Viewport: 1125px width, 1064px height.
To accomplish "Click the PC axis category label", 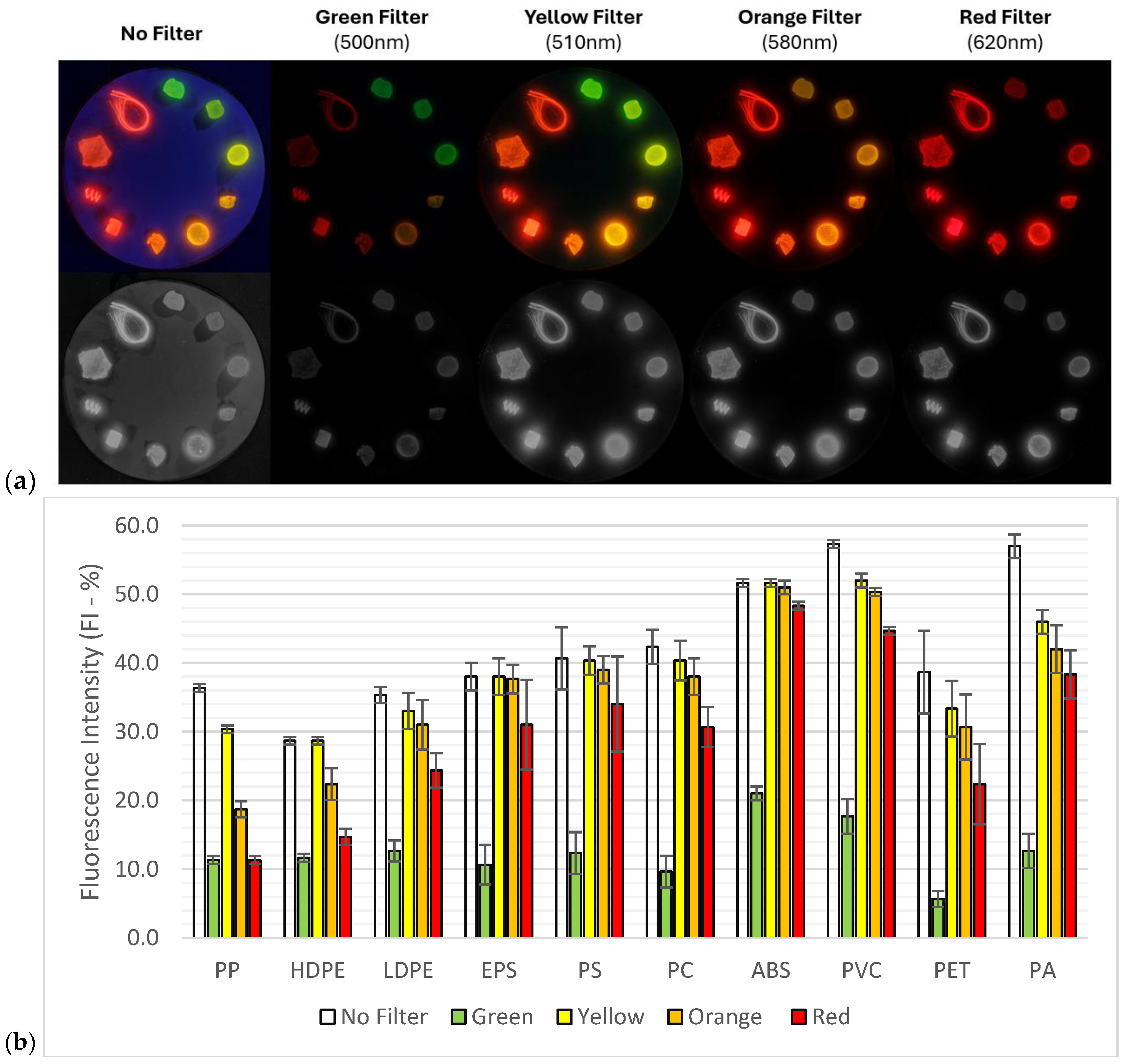I will click(680, 970).
